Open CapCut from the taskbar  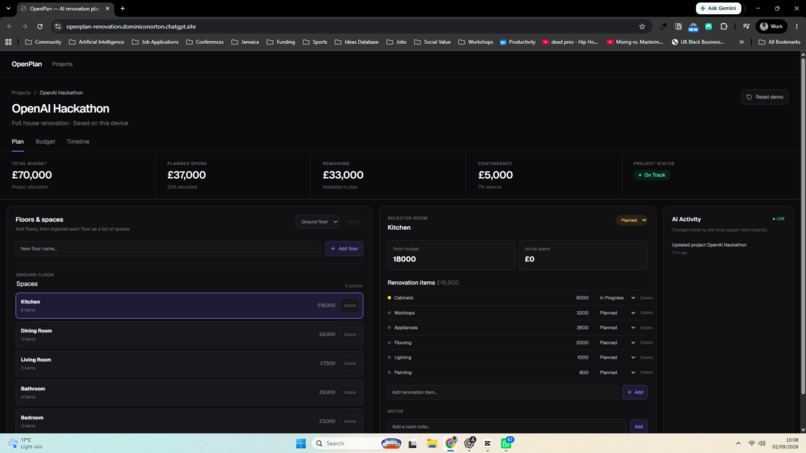[x=487, y=443]
